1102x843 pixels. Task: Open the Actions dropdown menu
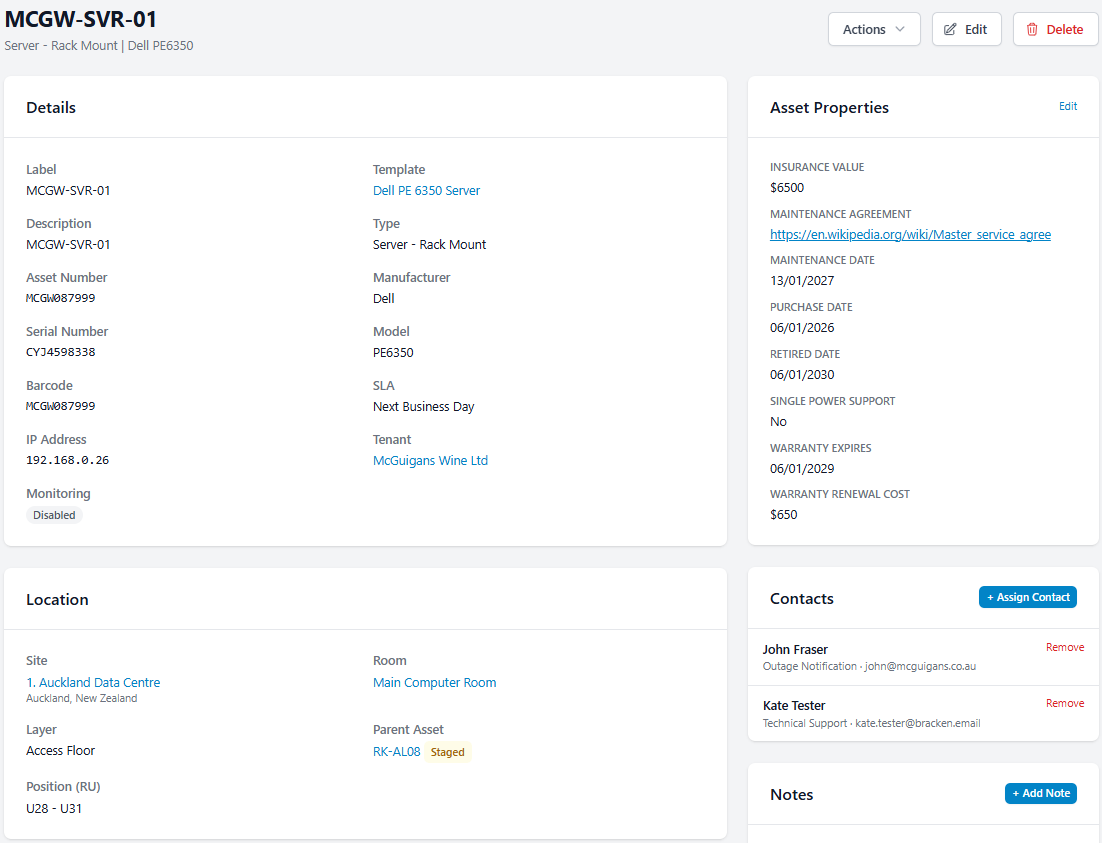coord(874,30)
